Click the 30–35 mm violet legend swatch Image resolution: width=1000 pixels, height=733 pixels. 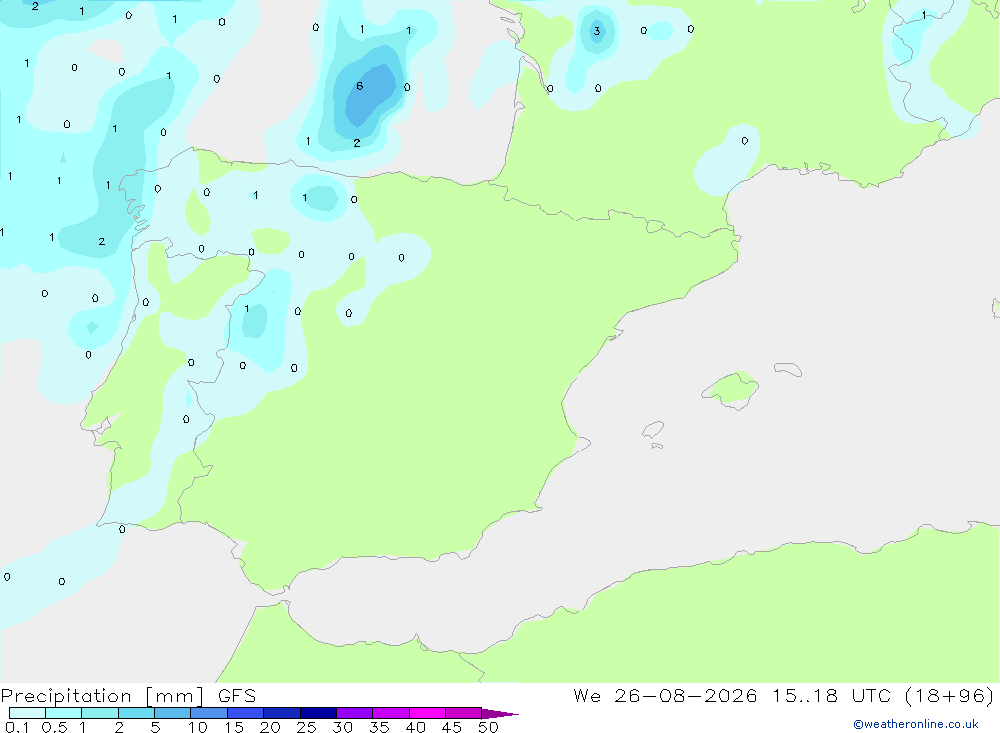pos(355,713)
